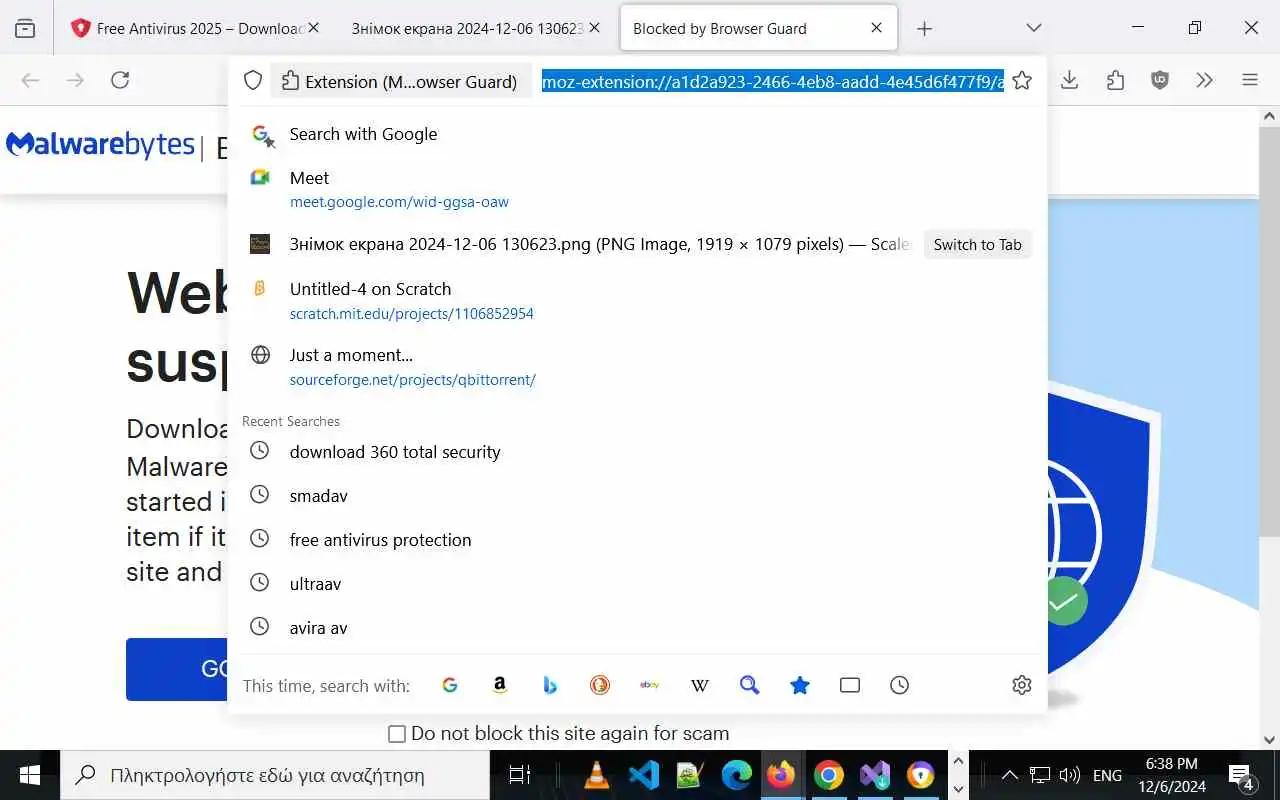Open the list all tabs dropdown
Image resolution: width=1280 pixels, height=800 pixels.
tap(1034, 28)
